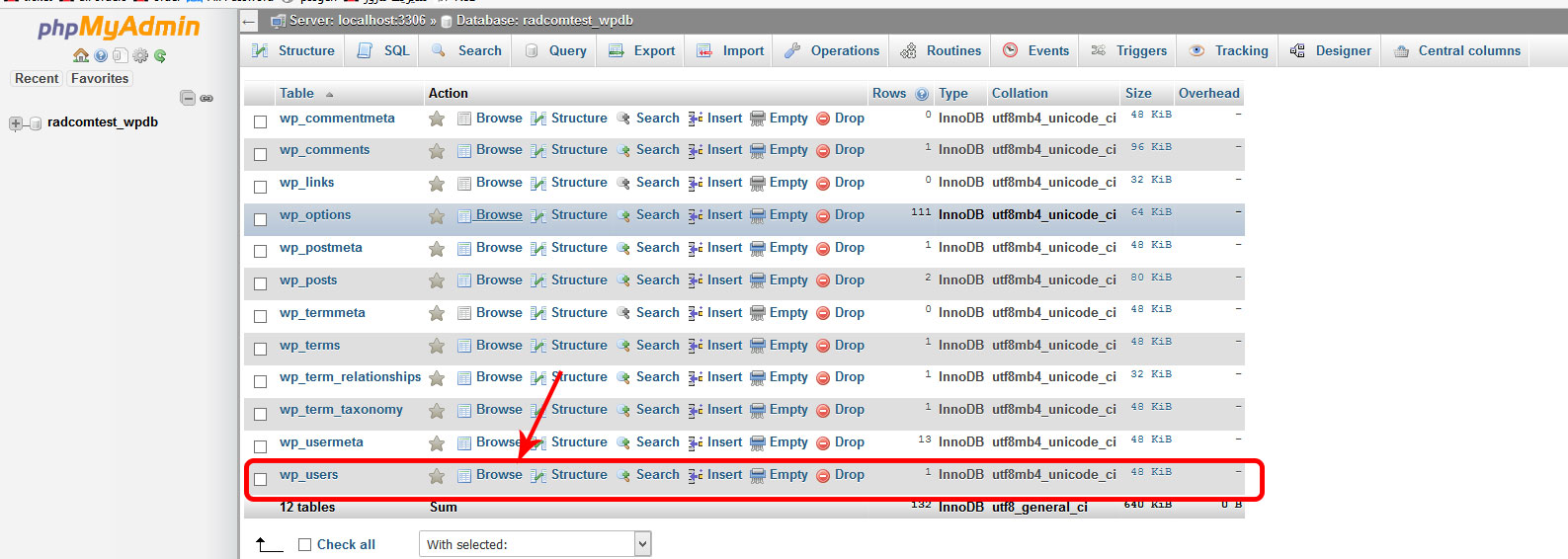
Task: Sort tables by clicking Table column header
Action: [296, 93]
